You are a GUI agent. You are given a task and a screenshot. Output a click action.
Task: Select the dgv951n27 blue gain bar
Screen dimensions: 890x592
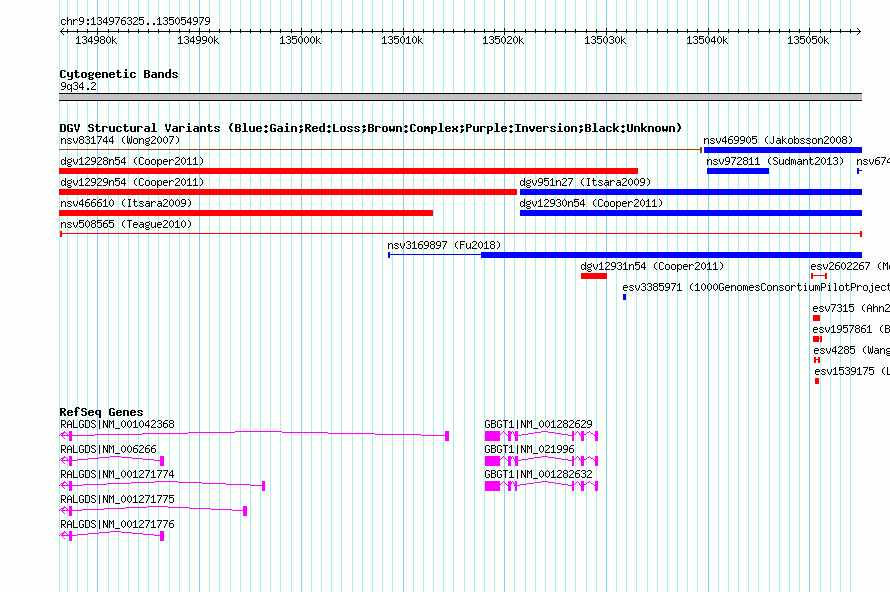(691, 192)
